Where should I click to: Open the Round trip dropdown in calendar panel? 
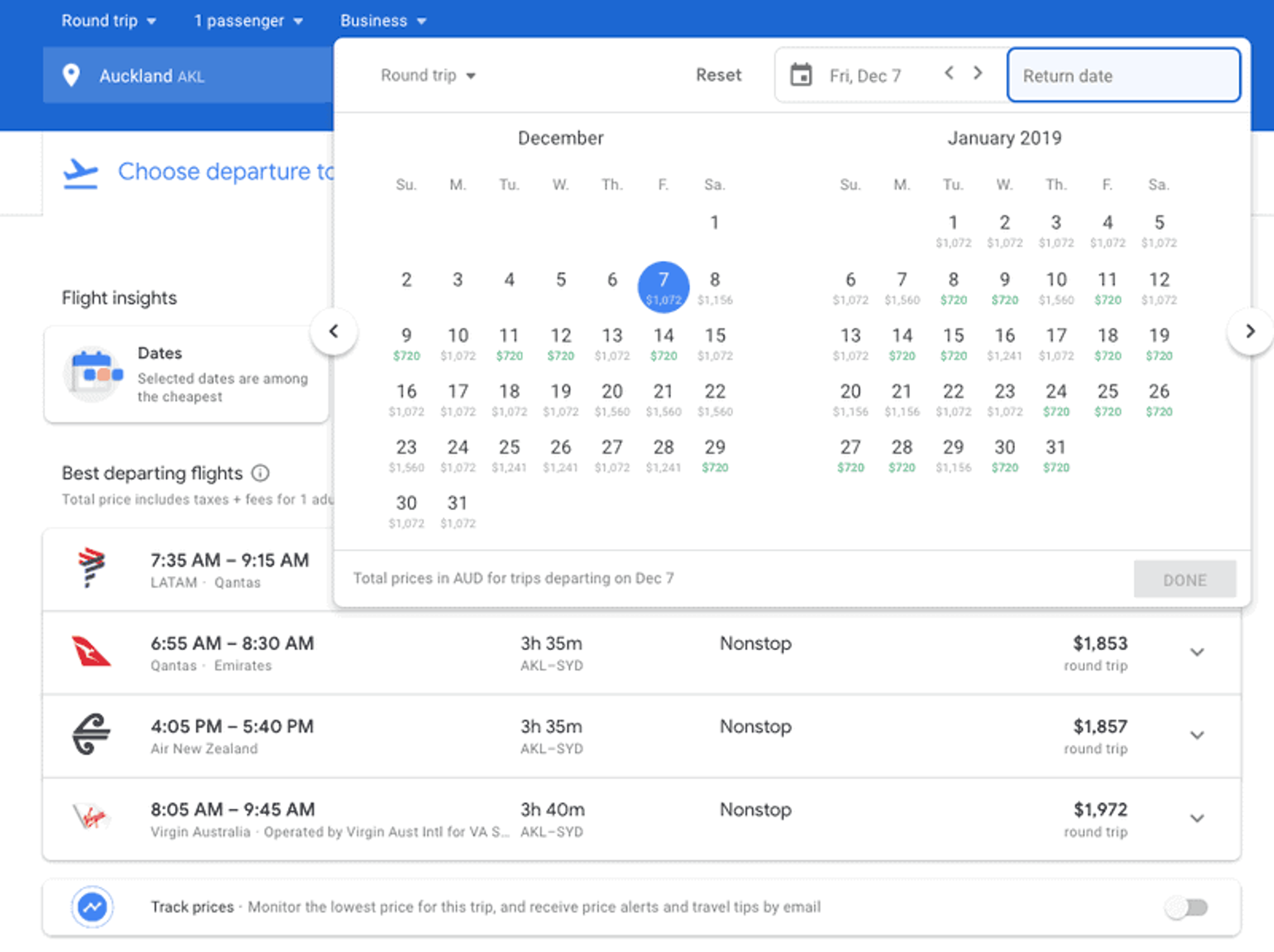(x=428, y=75)
